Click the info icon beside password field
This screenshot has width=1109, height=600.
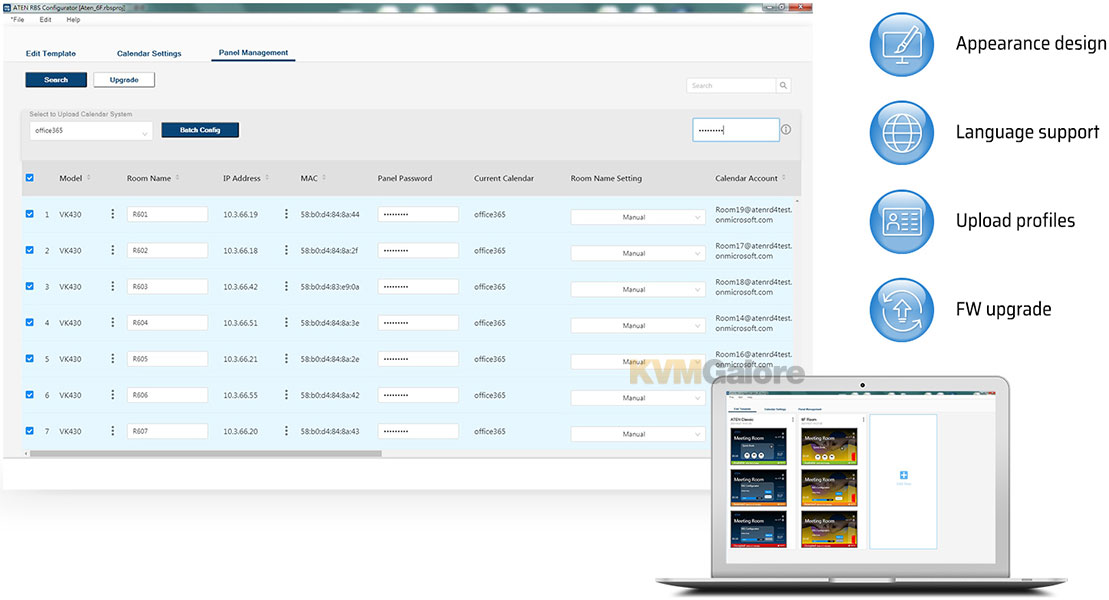(786, 130)
